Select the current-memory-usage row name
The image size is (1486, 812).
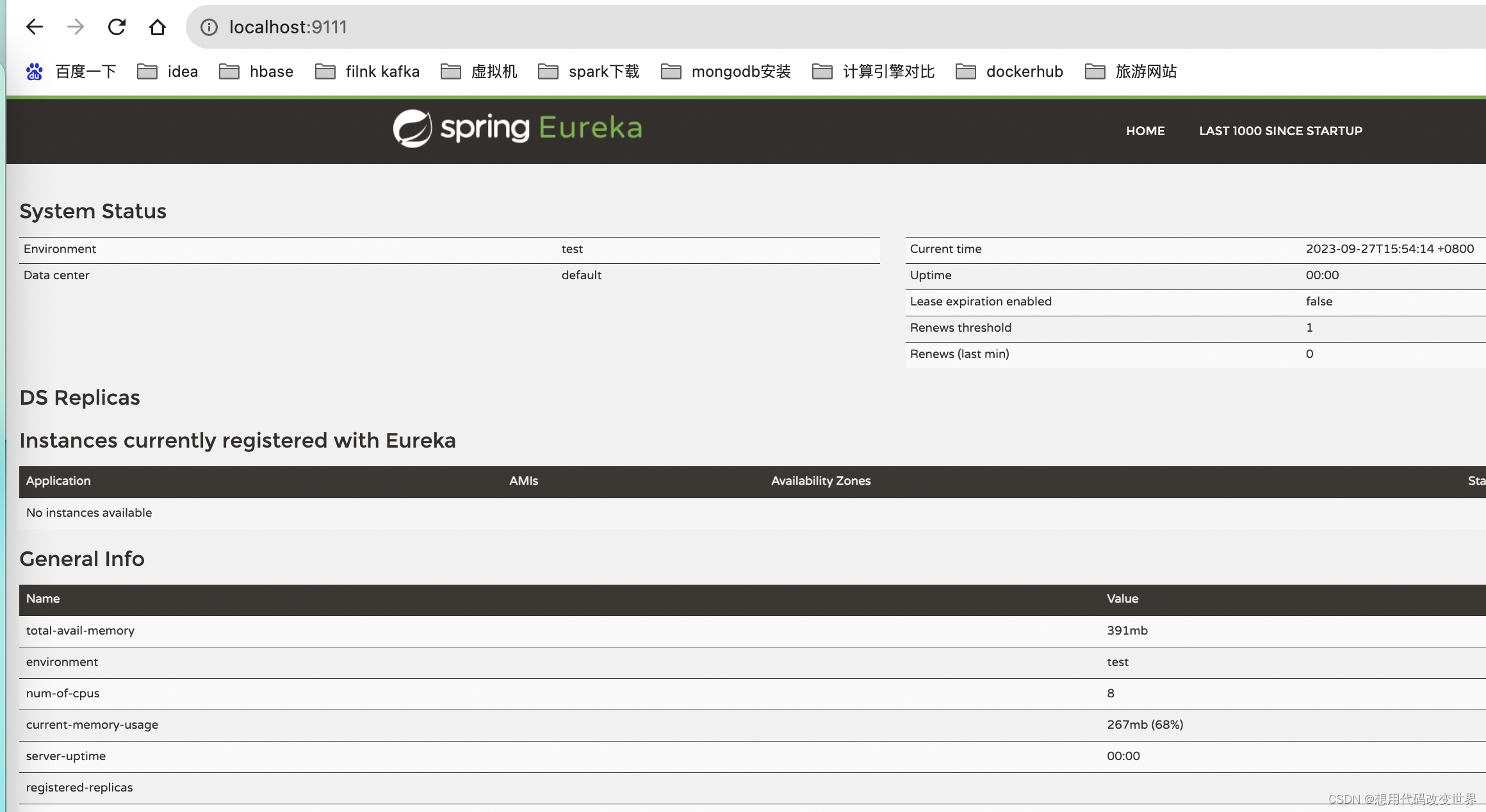(92, 724)
